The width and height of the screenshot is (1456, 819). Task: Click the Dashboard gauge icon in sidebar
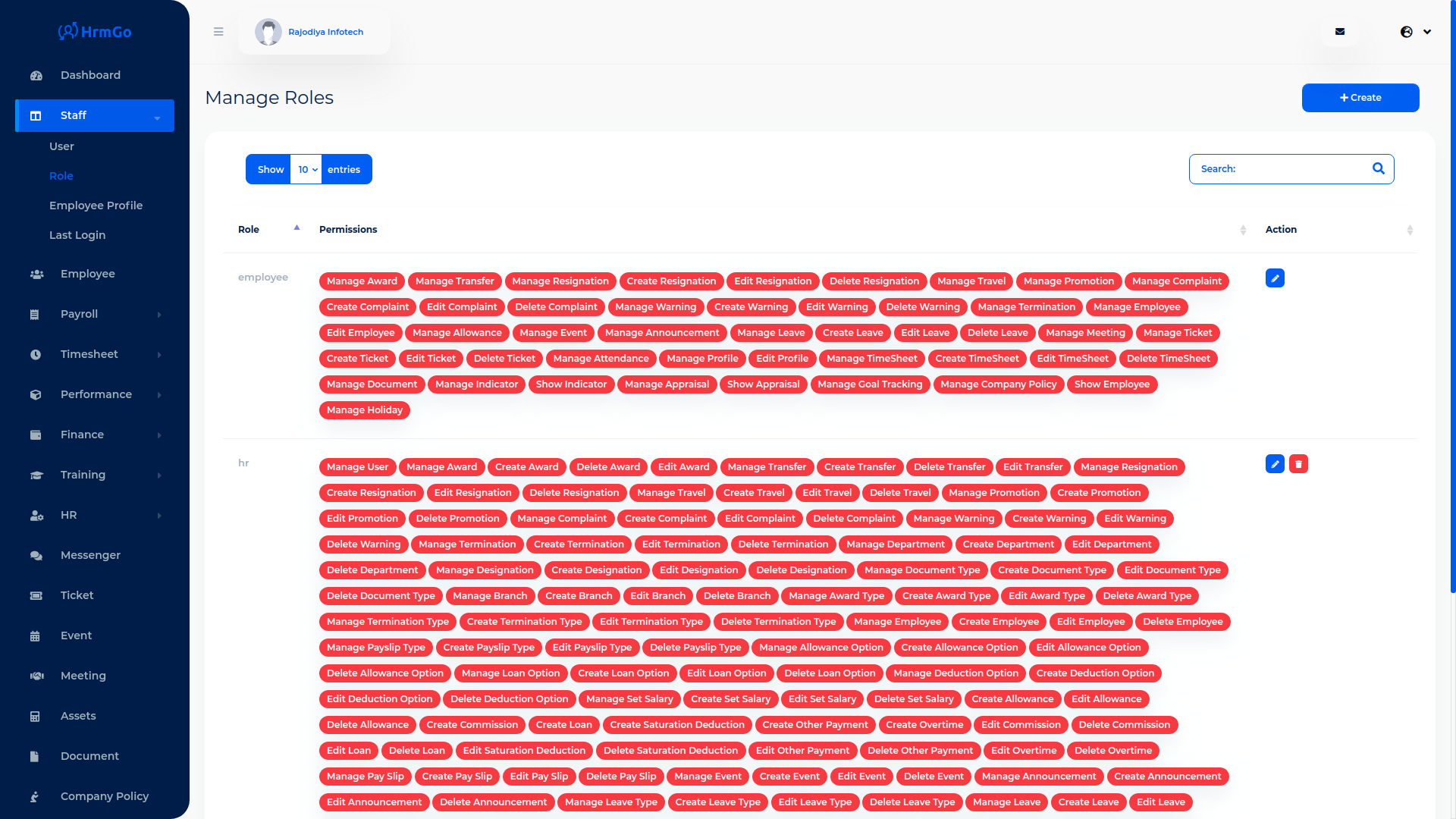click(36, 76)
